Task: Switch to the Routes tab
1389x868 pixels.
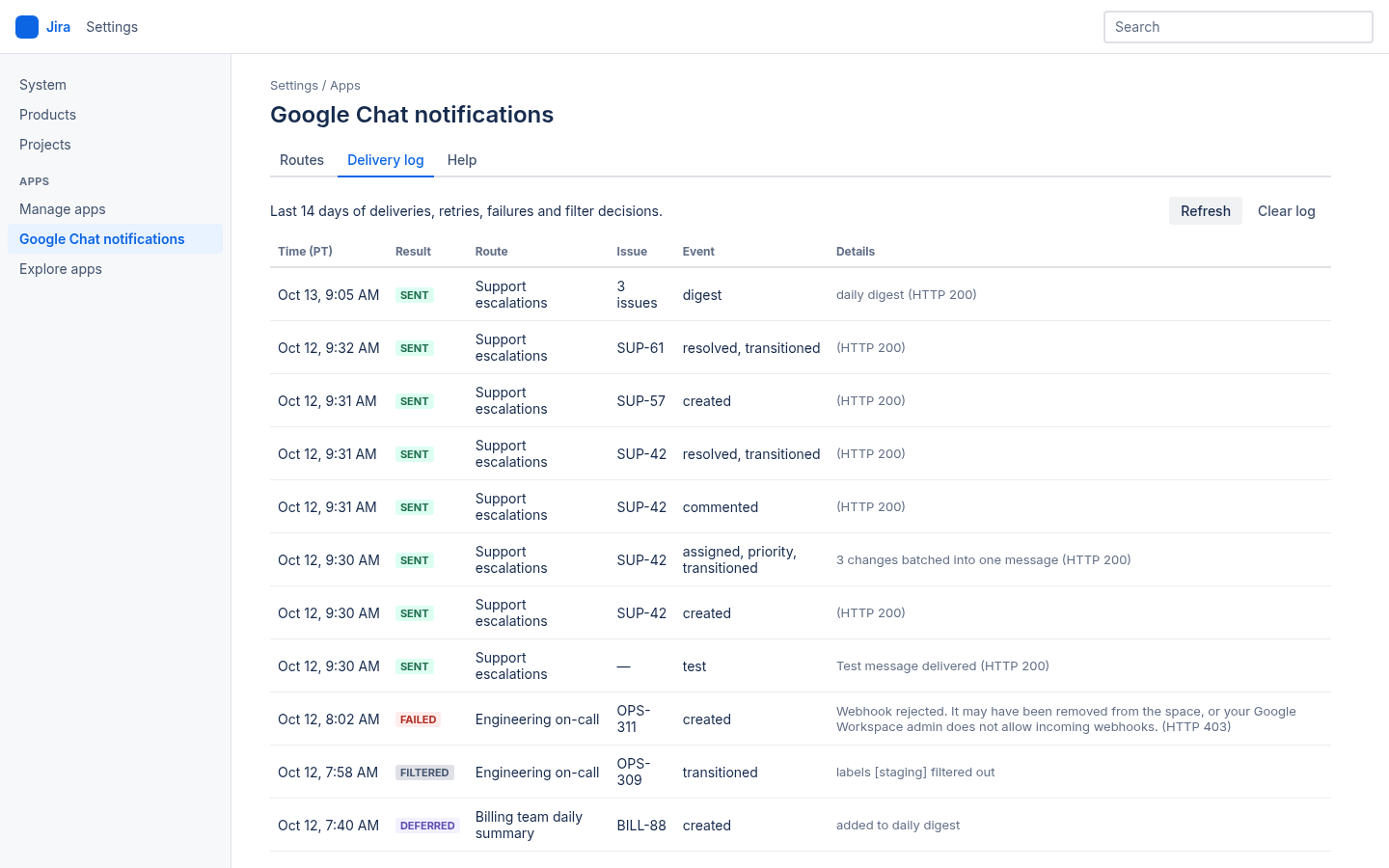Action: tap(302, 160)
